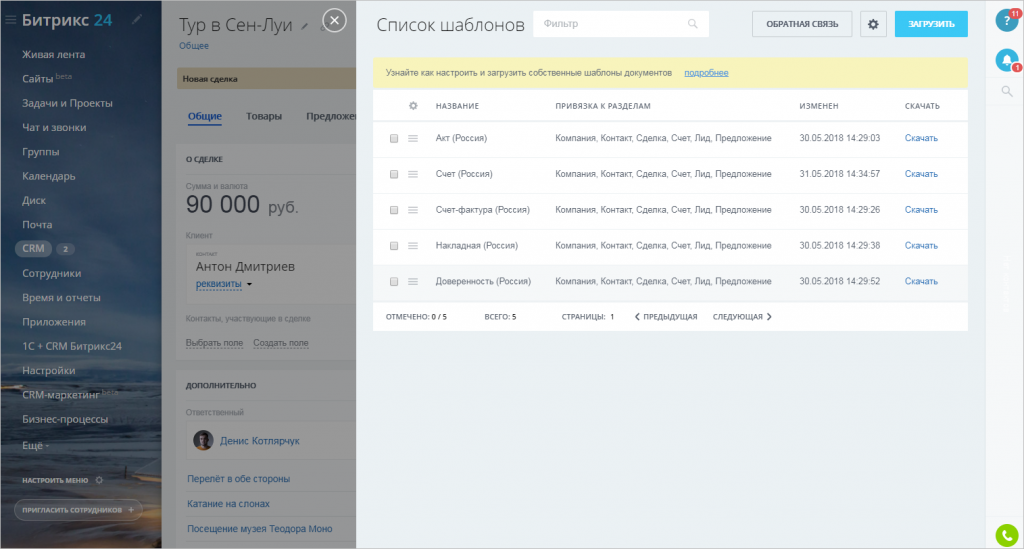This screenshot has height=549, width=1024.
Task: Tick the checkbox for Счет (Россия)
Action: coord(394,174)
